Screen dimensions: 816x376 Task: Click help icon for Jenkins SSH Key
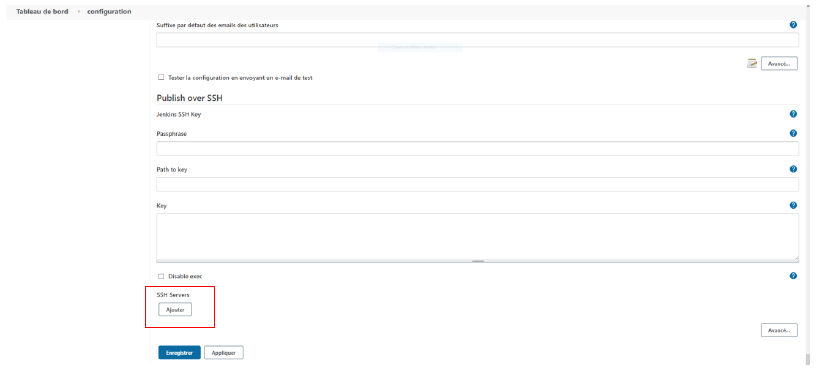coord(793,114)
